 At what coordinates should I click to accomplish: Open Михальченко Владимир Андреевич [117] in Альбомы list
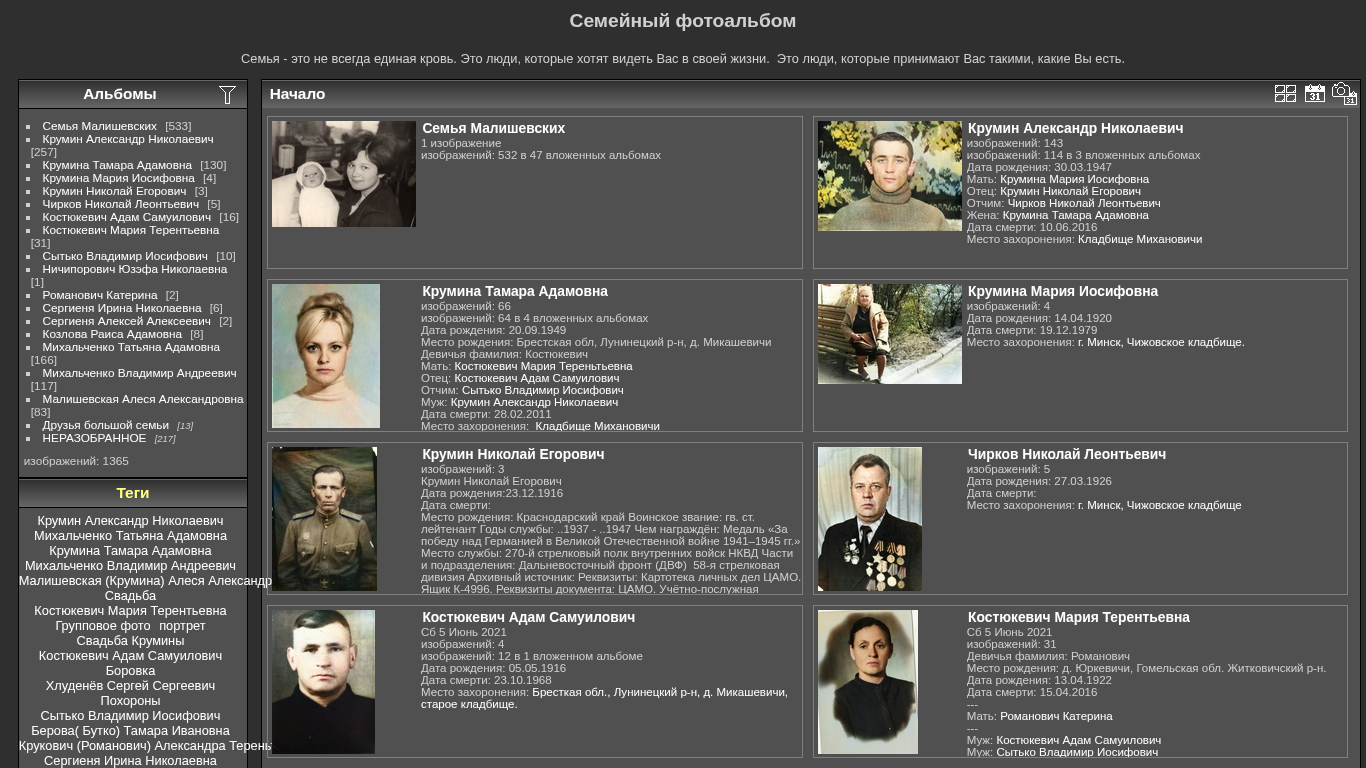pyautogui.click(x=139, y=374)
